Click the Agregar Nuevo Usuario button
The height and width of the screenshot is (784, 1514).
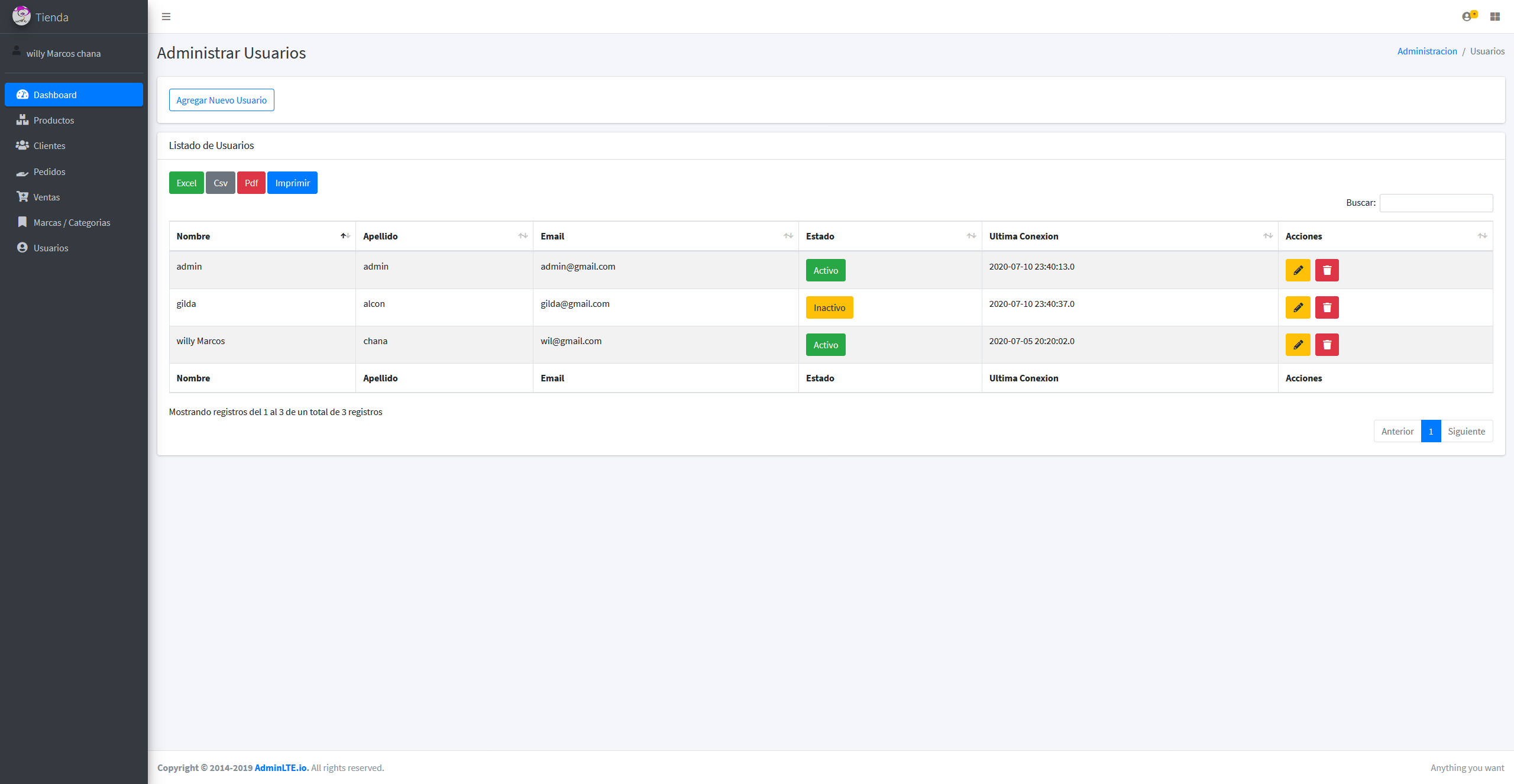[221, 100]
